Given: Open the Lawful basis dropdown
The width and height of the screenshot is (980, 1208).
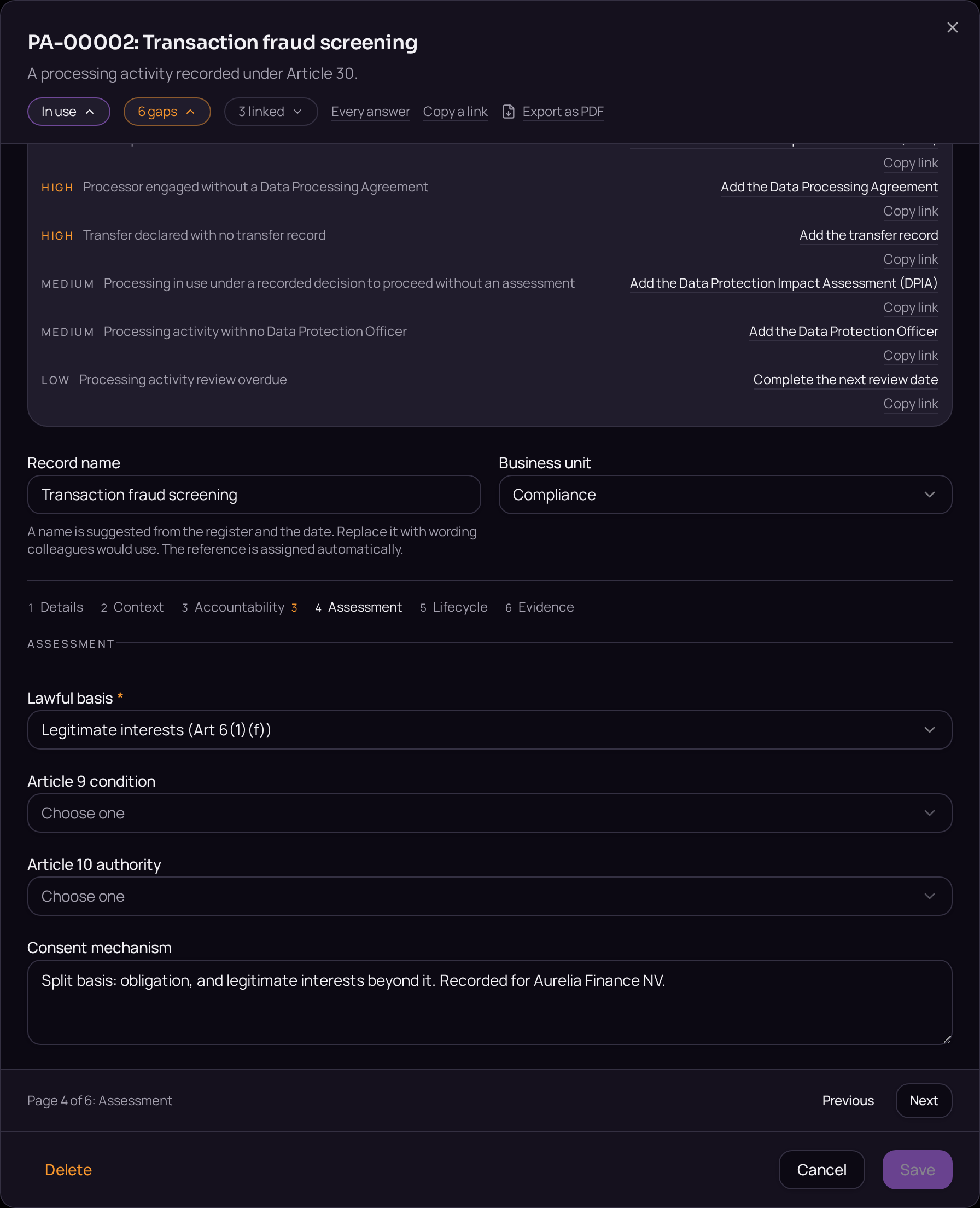Looking at the screenshot, I should point(490,730).
